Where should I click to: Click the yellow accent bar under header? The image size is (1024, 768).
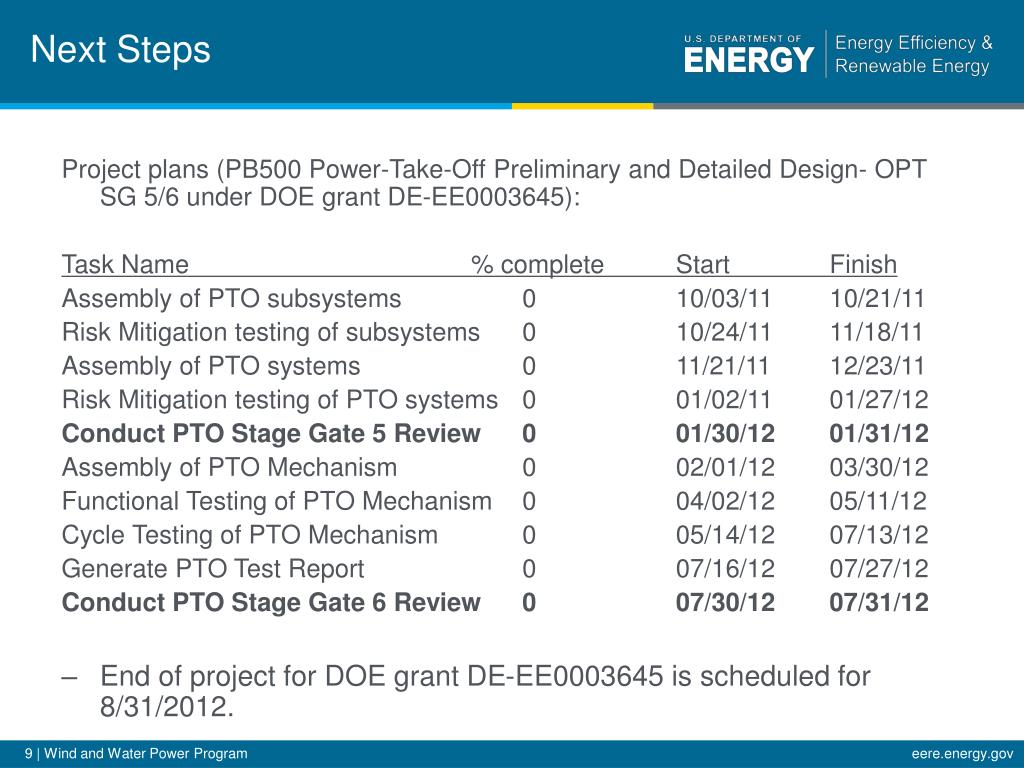click(583, 106)
